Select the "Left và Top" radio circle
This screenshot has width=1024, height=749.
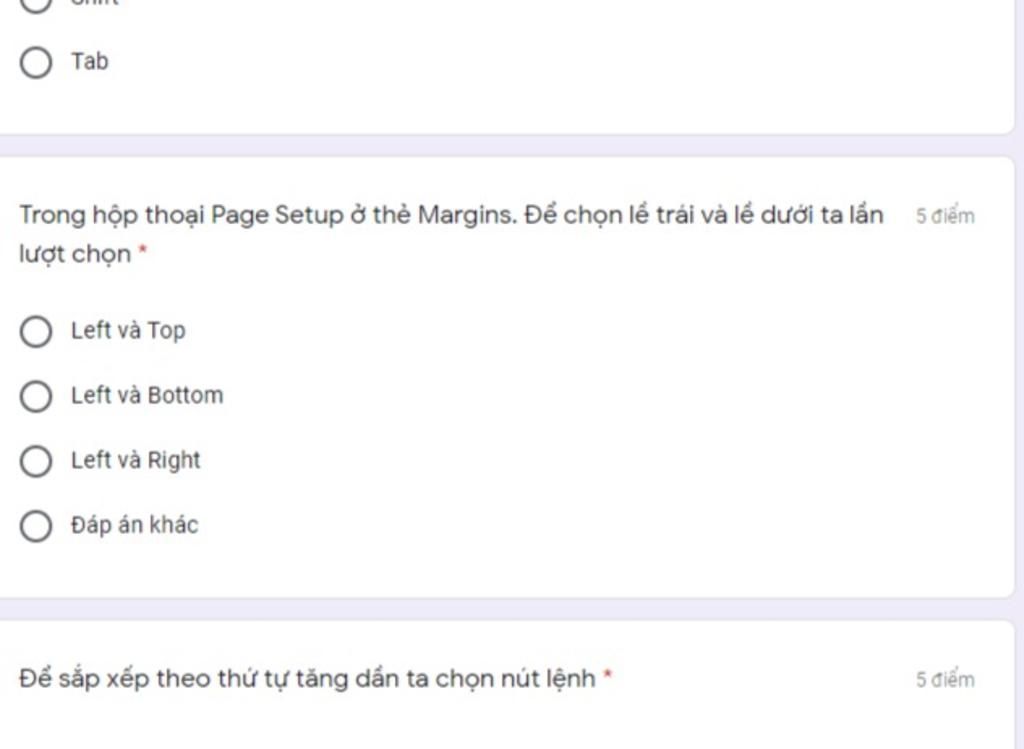tap(36, 331)
